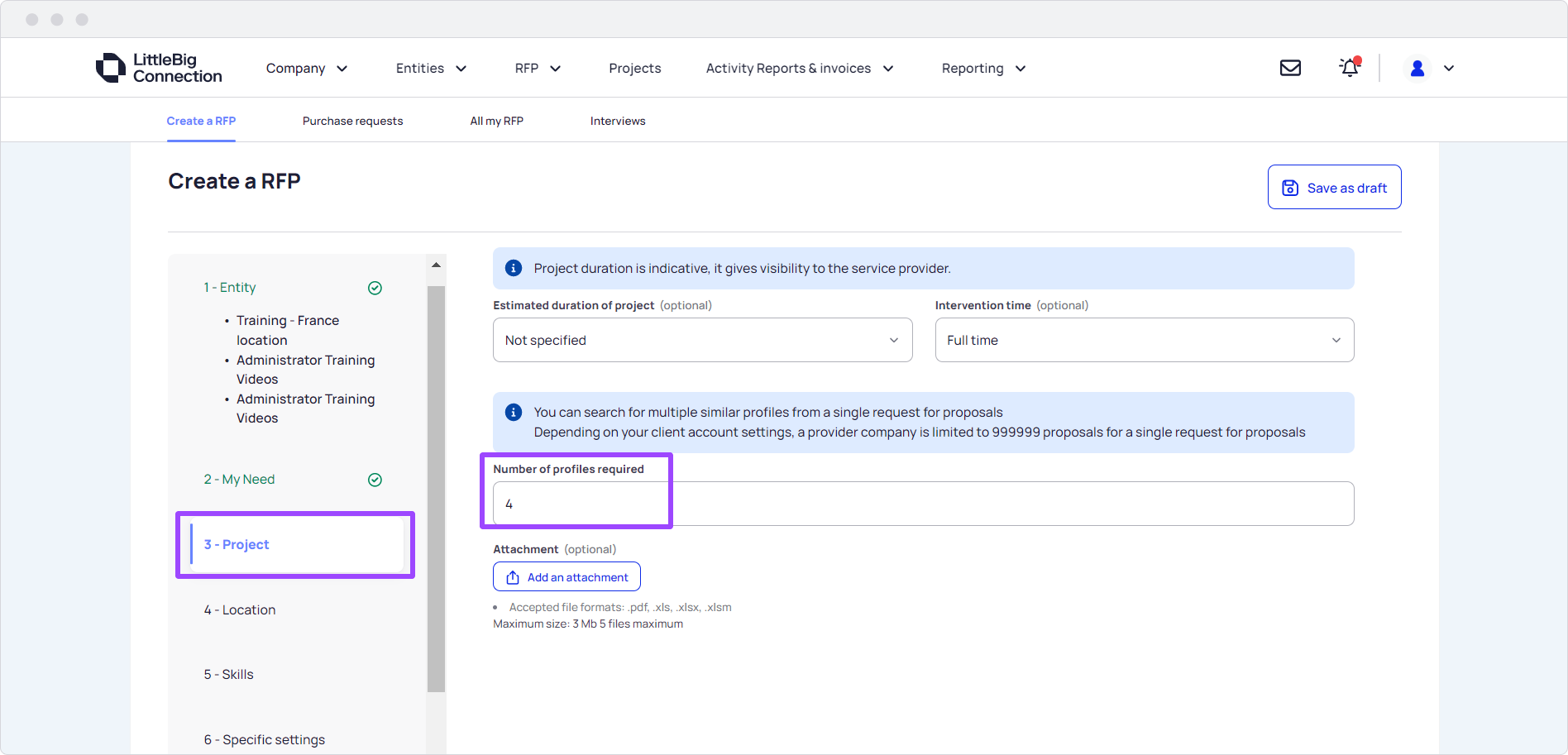Image resolution: width=1568 pixels, height=755 pixels.
Task: Click the steps panel scroll-up arrow
Action: pyautogui.click(x=436, y=265)
